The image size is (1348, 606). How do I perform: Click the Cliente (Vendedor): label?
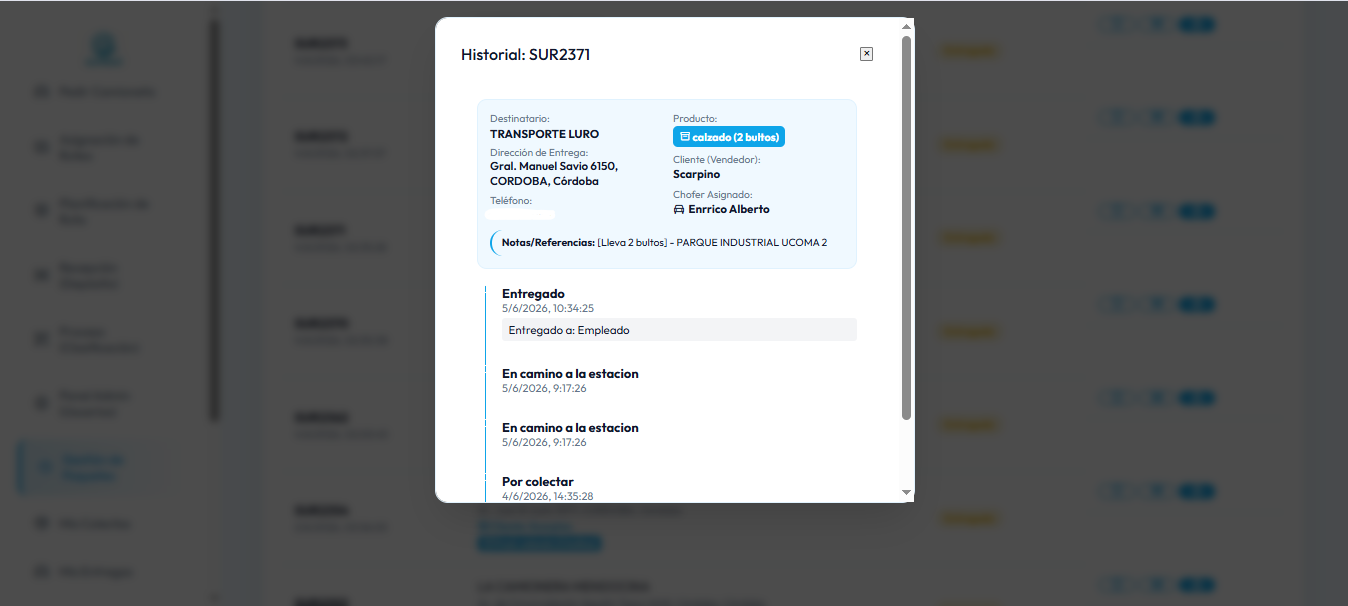717,160
